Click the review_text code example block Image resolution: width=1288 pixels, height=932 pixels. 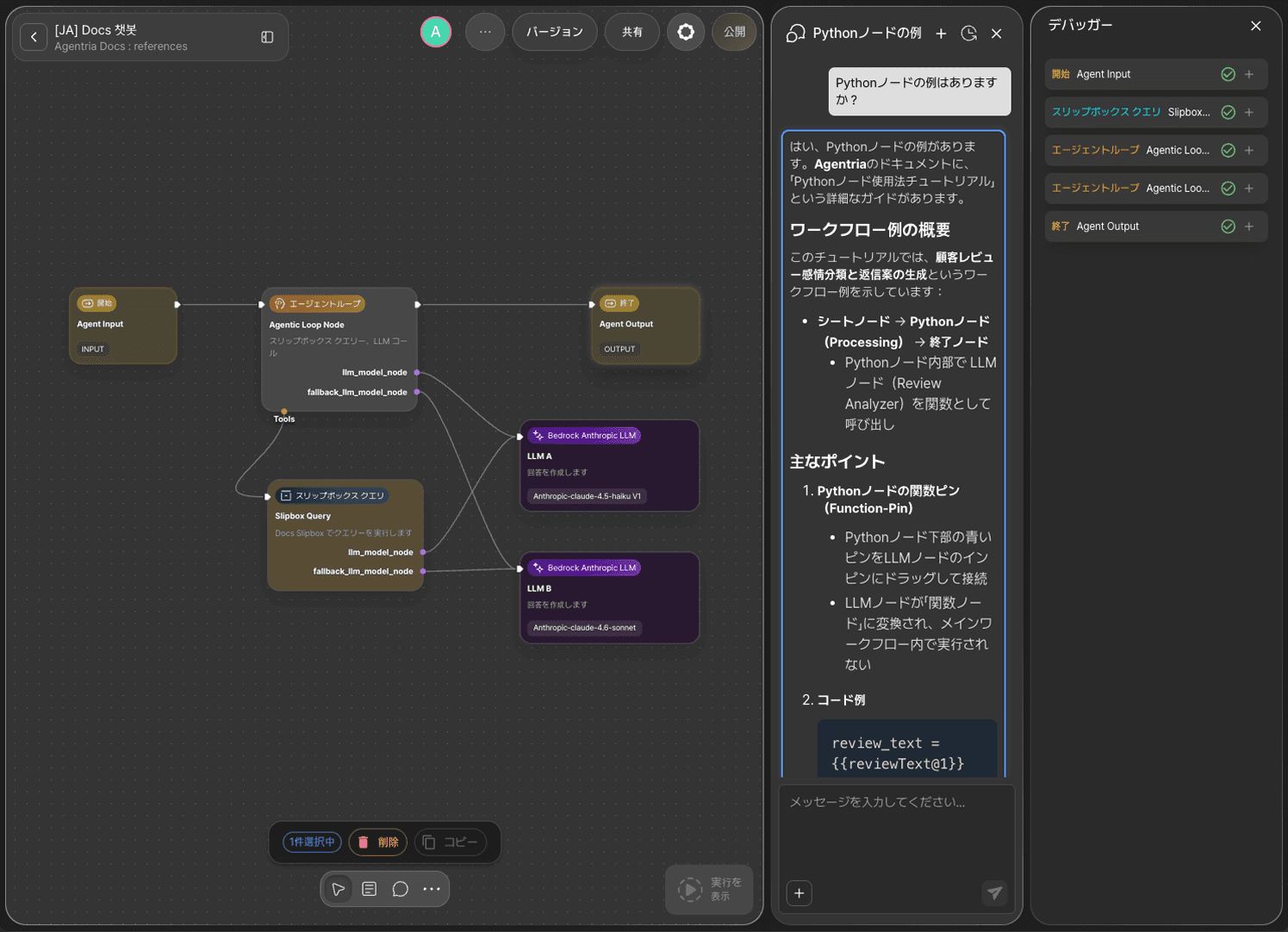(x=907, y=749)
